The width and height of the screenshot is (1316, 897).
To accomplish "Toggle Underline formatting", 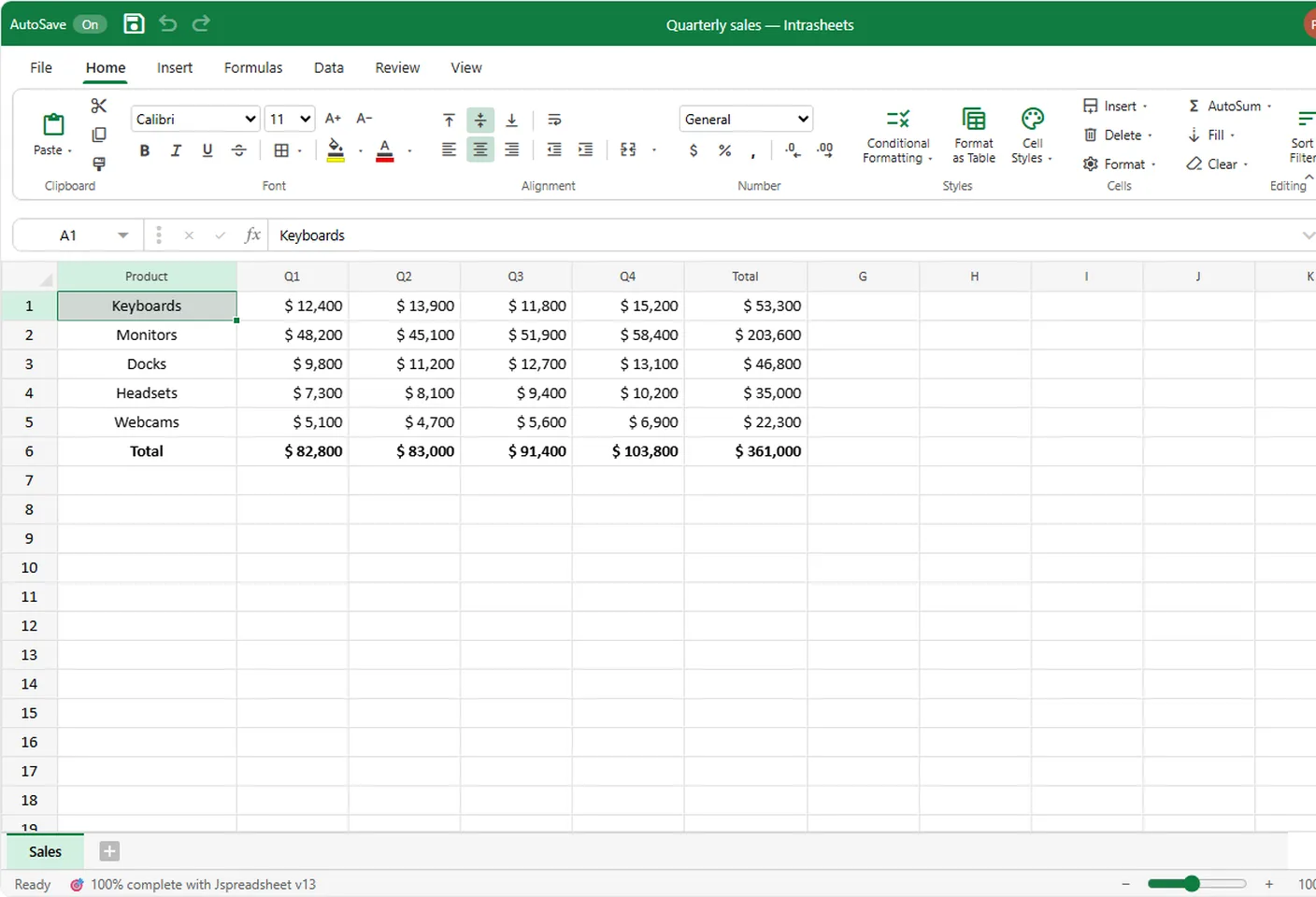I will tap(207, 150).
